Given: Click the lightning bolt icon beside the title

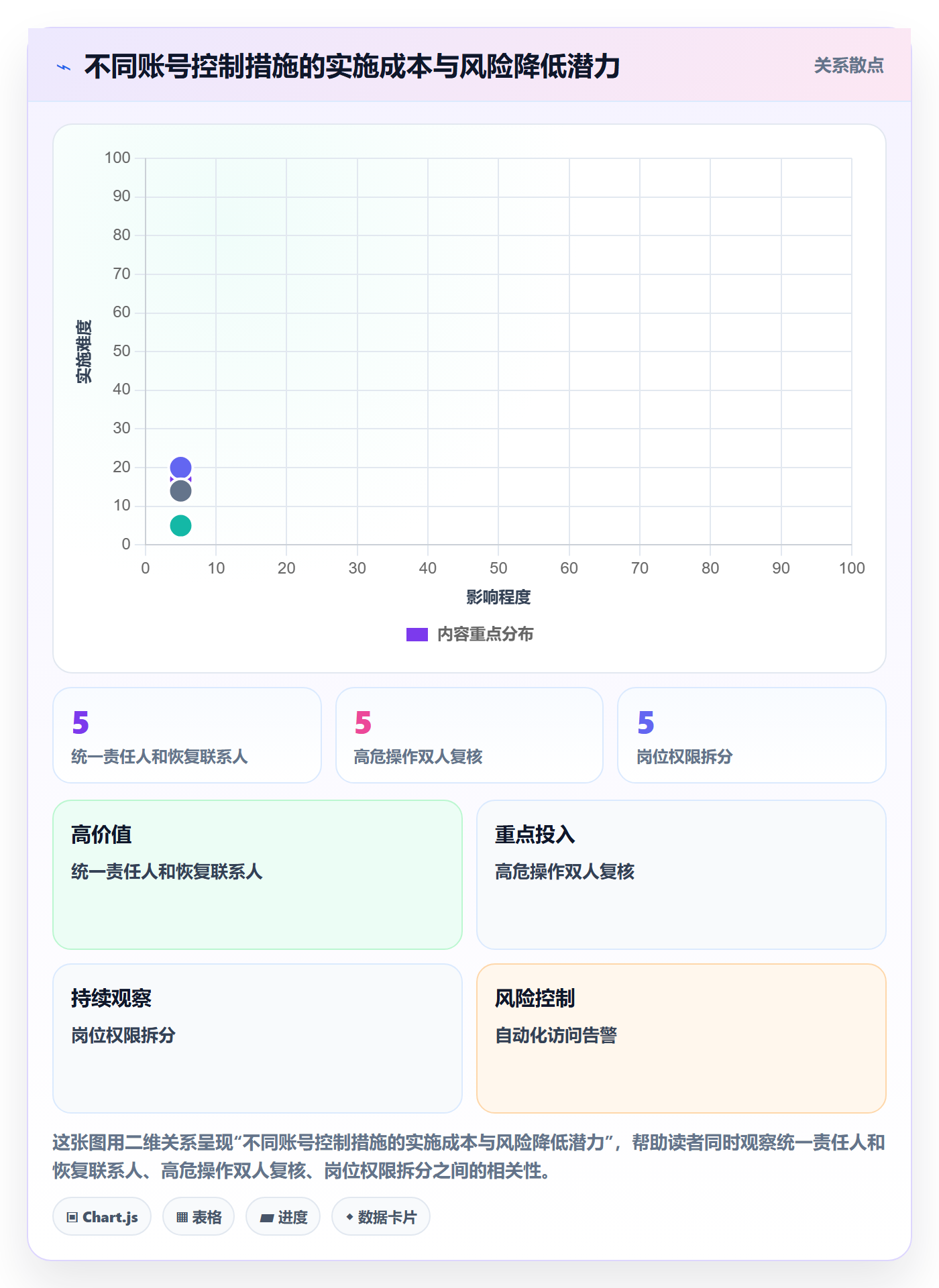Looking at the screenshot, I should tap(64, 67).
